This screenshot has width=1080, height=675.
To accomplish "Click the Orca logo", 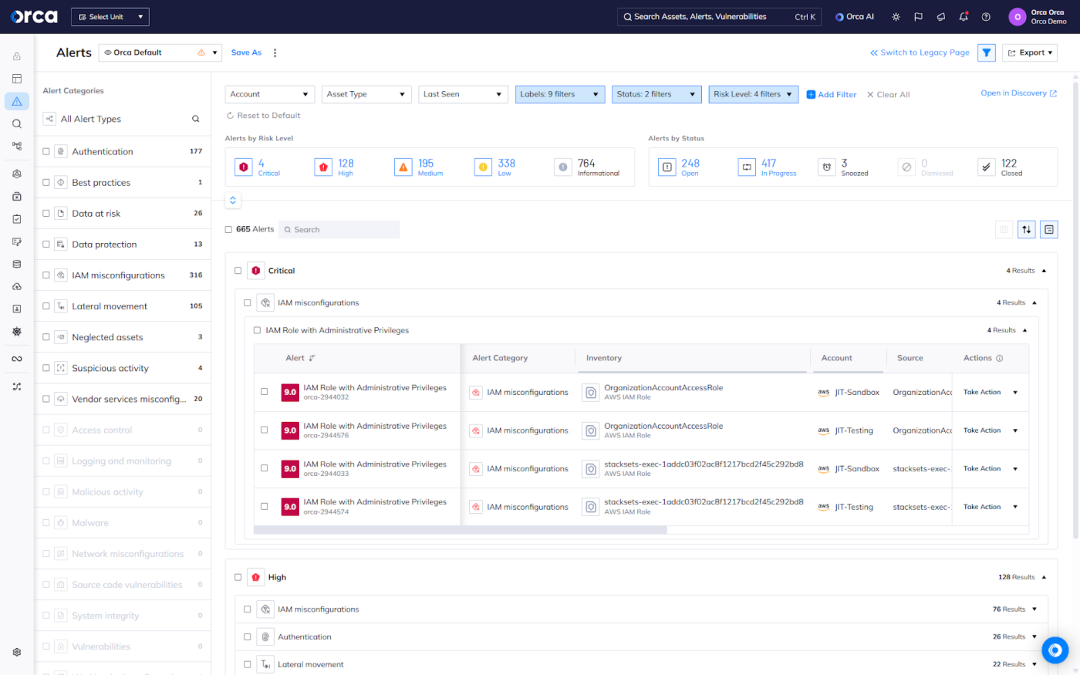I will (x=34, y=17).
